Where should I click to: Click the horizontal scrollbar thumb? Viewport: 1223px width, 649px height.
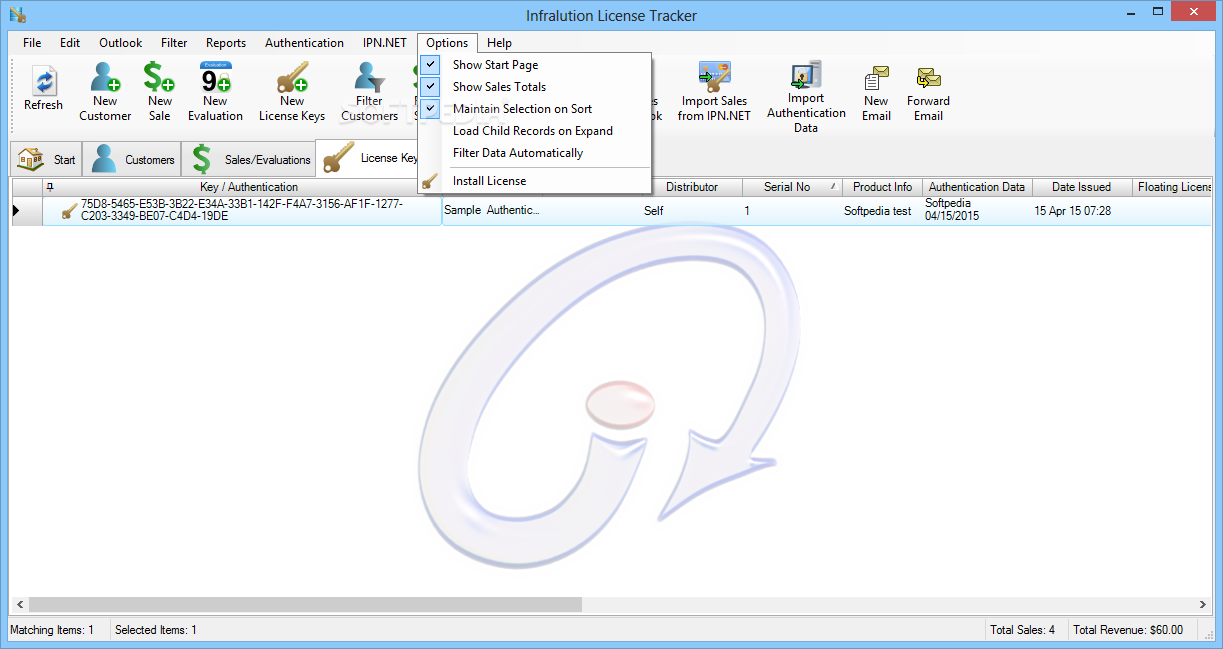coord(305,604)
